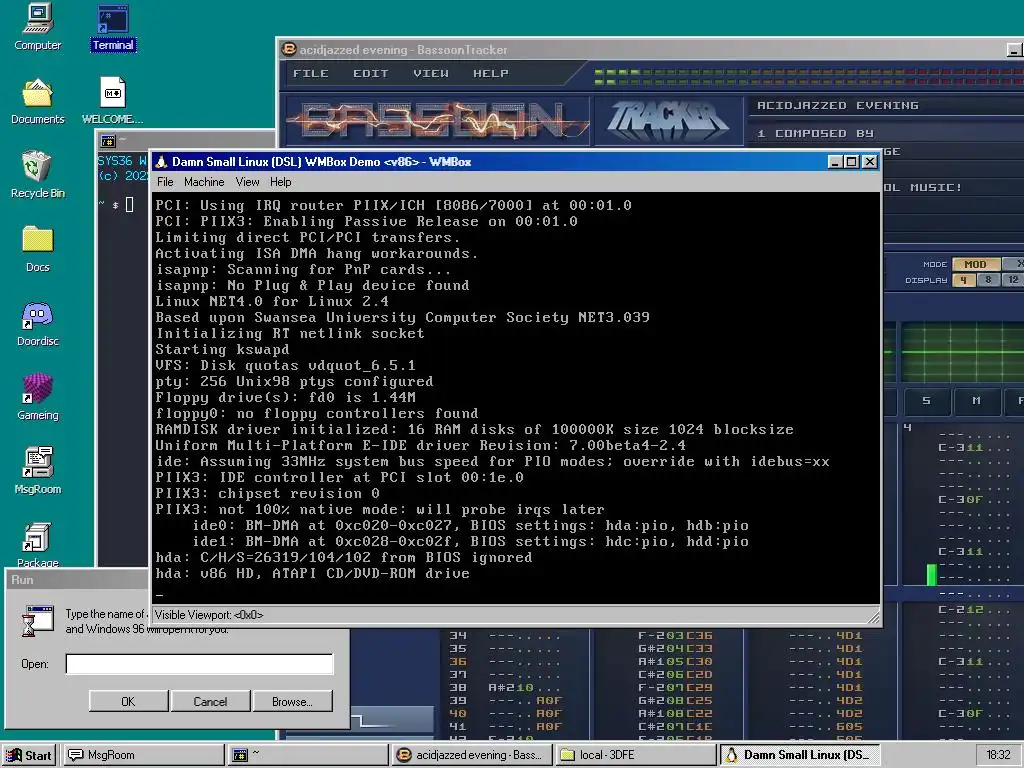This screenshot has height=768, width=1024.
Task: Open BassoonTracker HELP menu
Action: tap(490, 74)
